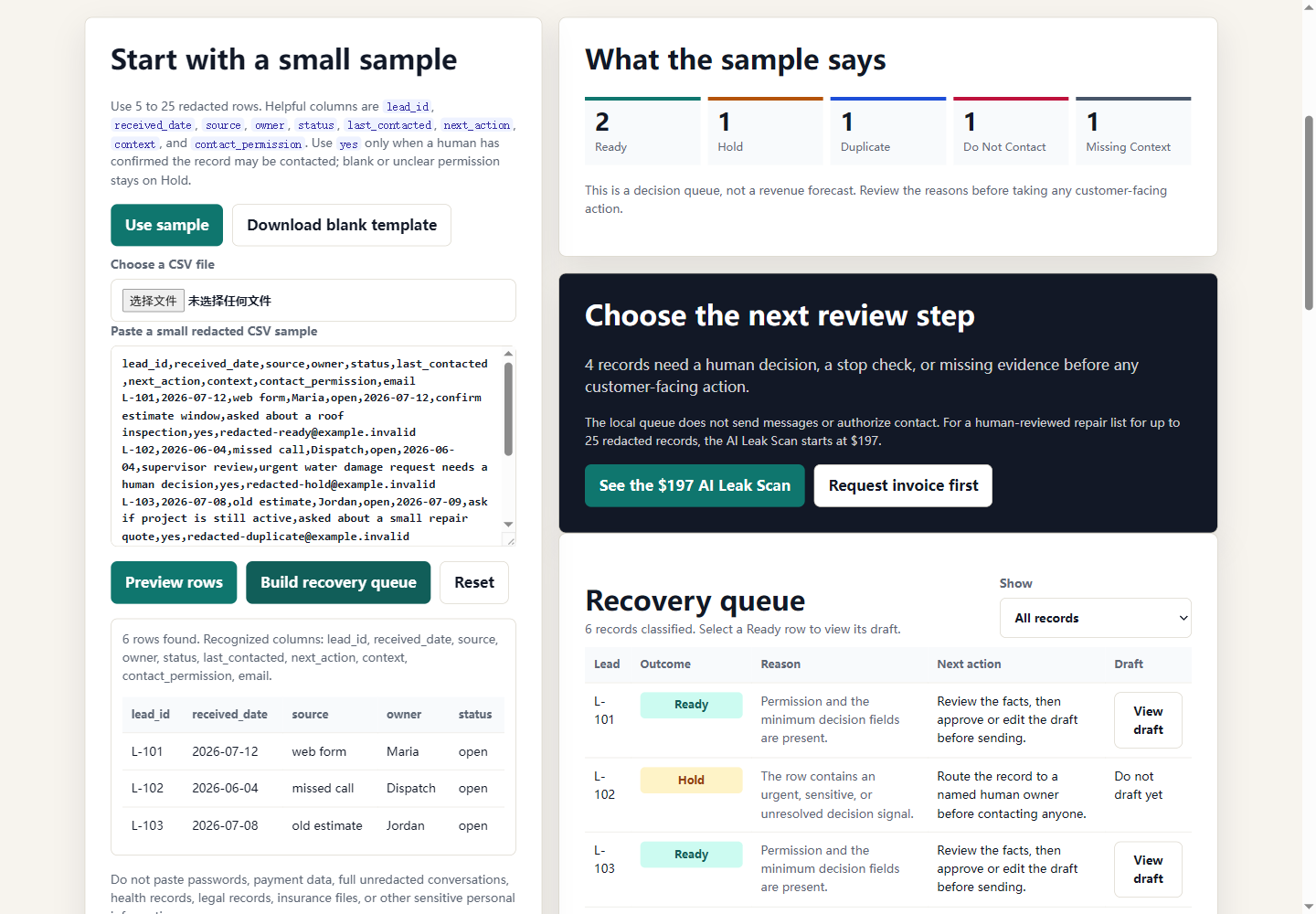1316x914 pixels.
Task: Select the Duplicate count card
Action: [x=888, y=132]
